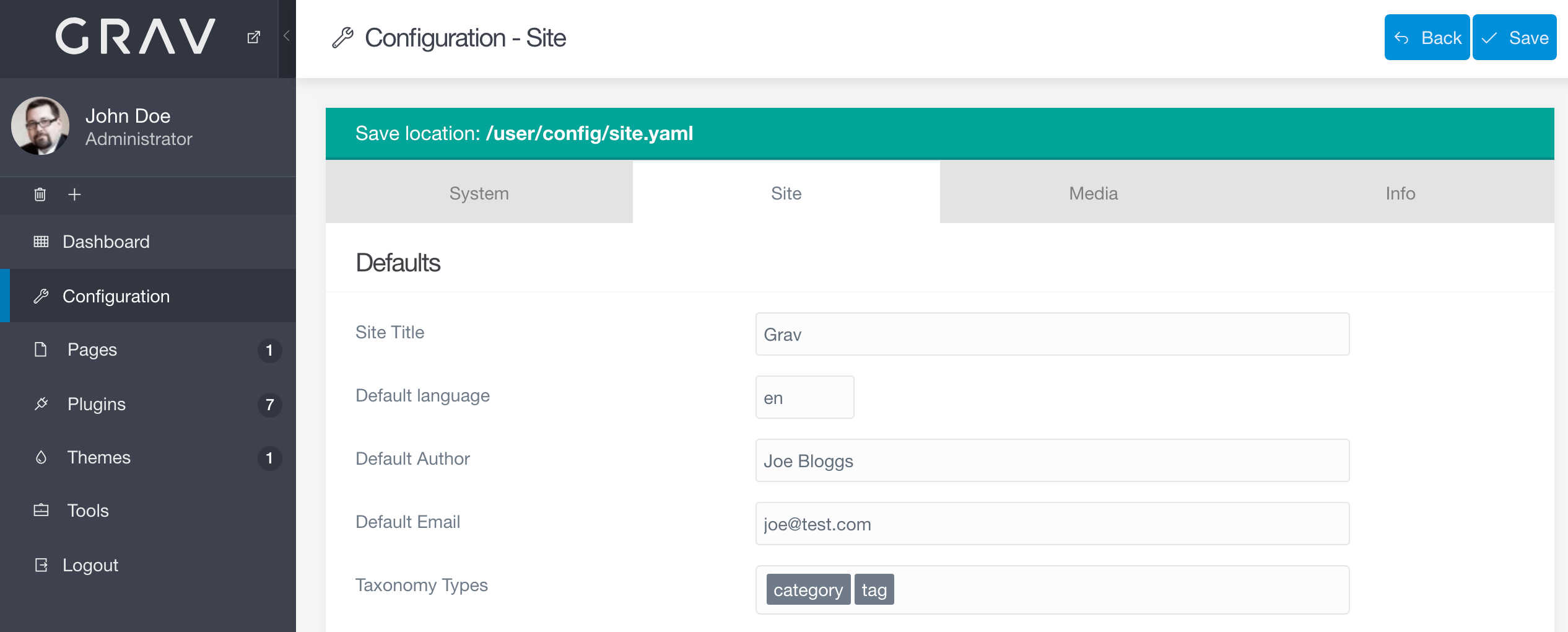This screenshot has width=1568, height=632.
Task: Expand the Default language field
Action: tap(804, 397)
